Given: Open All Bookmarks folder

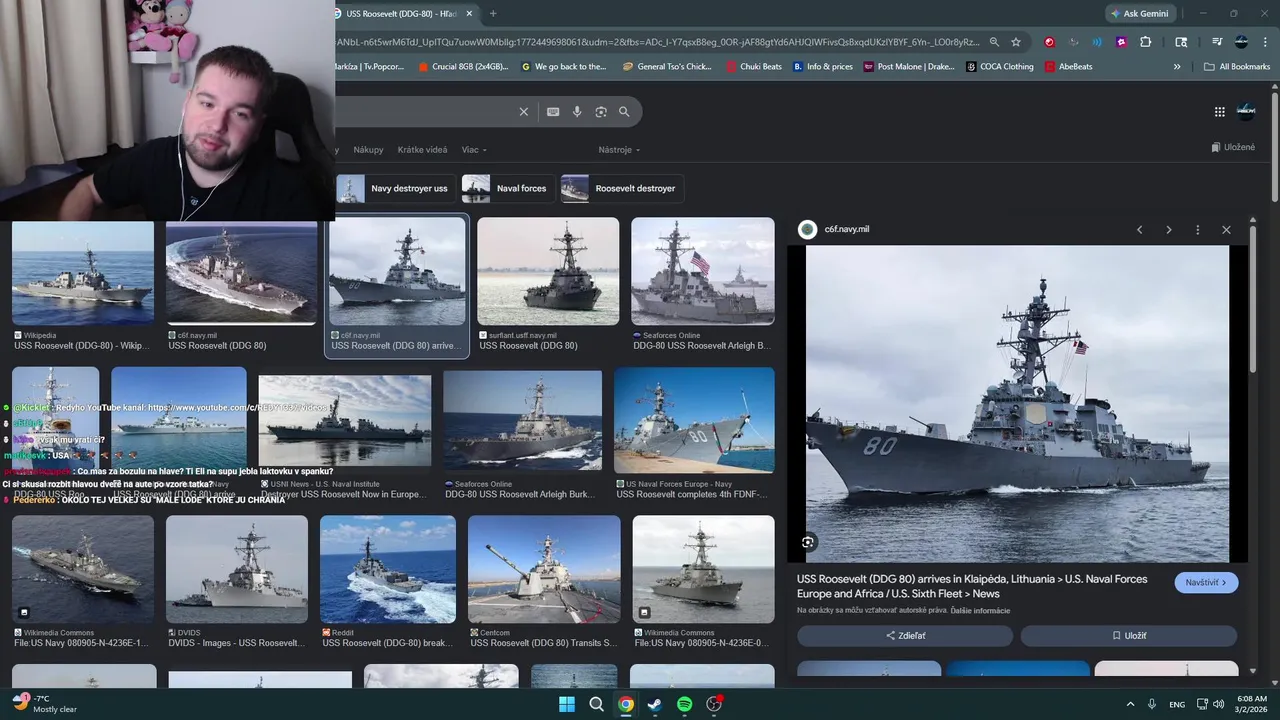Looking at the screenshot, I should point(1237,67).
